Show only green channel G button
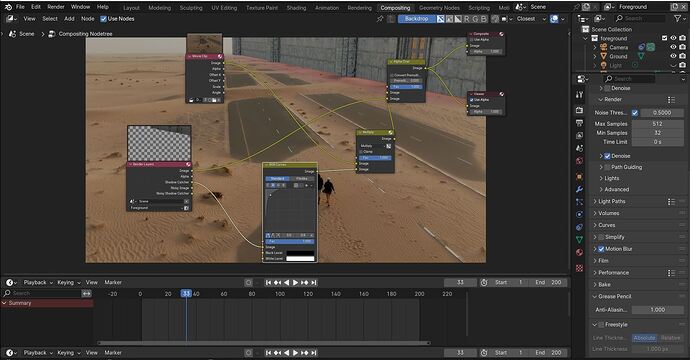The image size is (690, 360). 475,19
